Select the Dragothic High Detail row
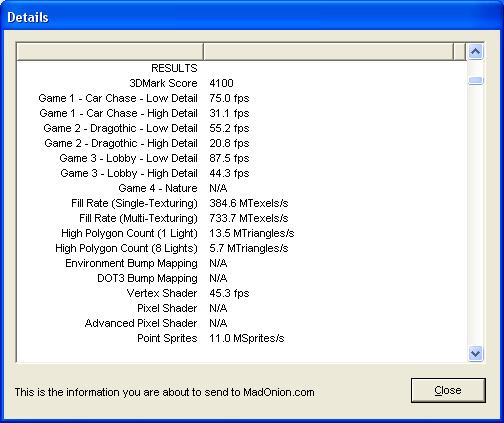 point(242,143)
